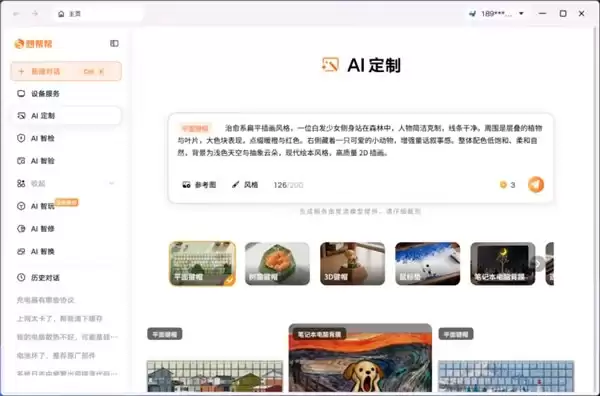Select the 鼠标垫 category thumbnail

[427, 264]
